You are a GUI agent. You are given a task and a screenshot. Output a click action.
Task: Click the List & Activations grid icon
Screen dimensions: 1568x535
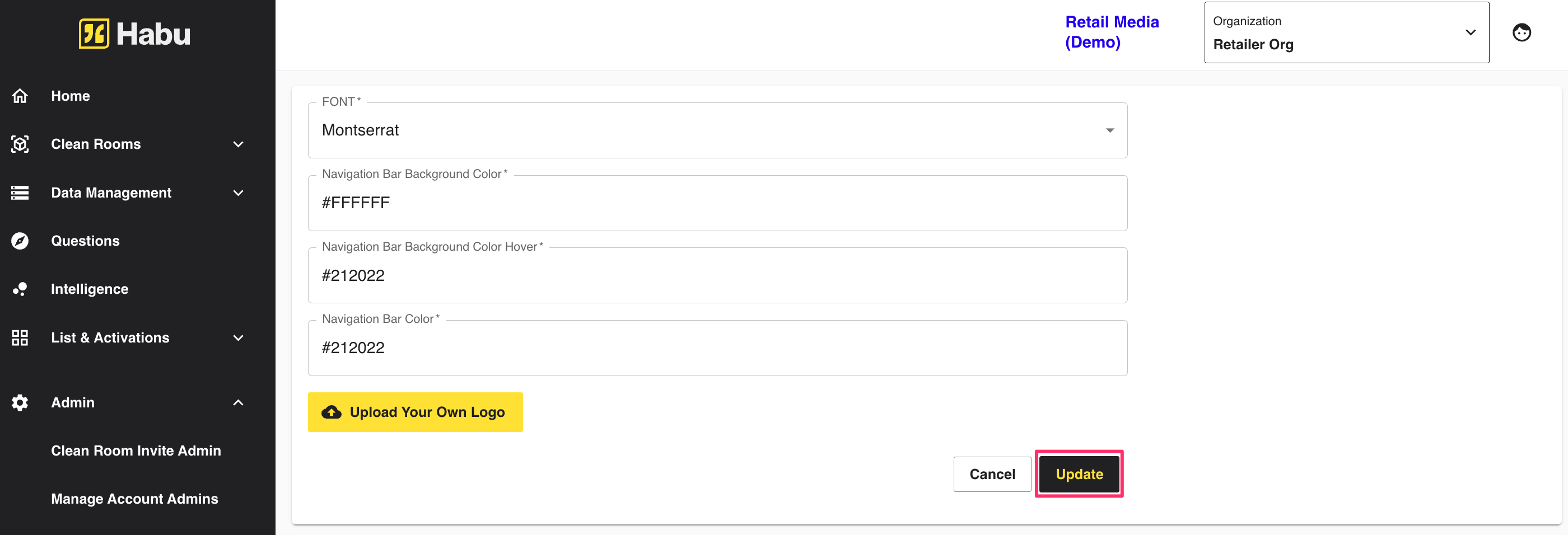click(x=20, y=337)
